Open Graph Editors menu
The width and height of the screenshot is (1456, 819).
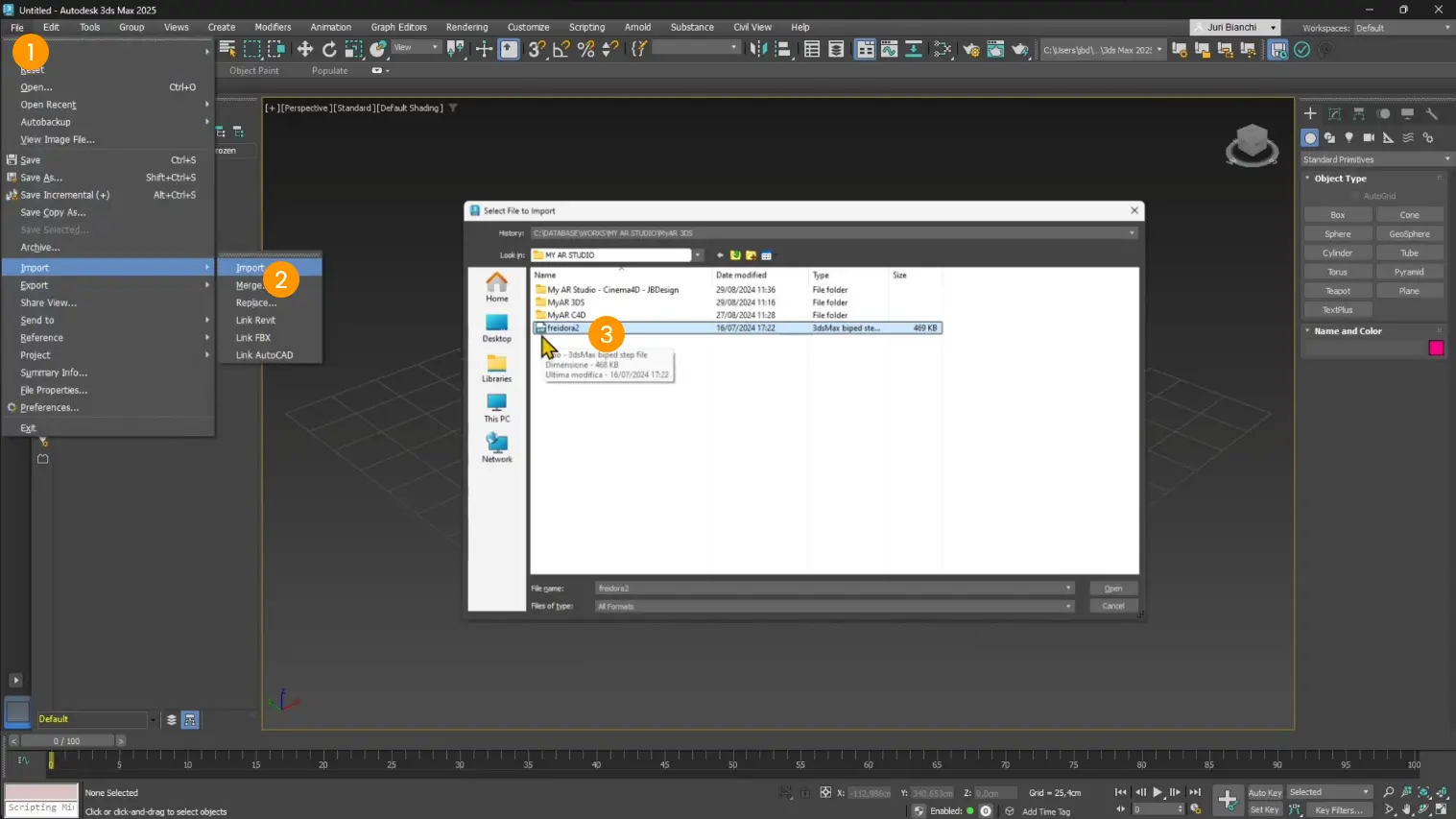(x=398, y=27)
